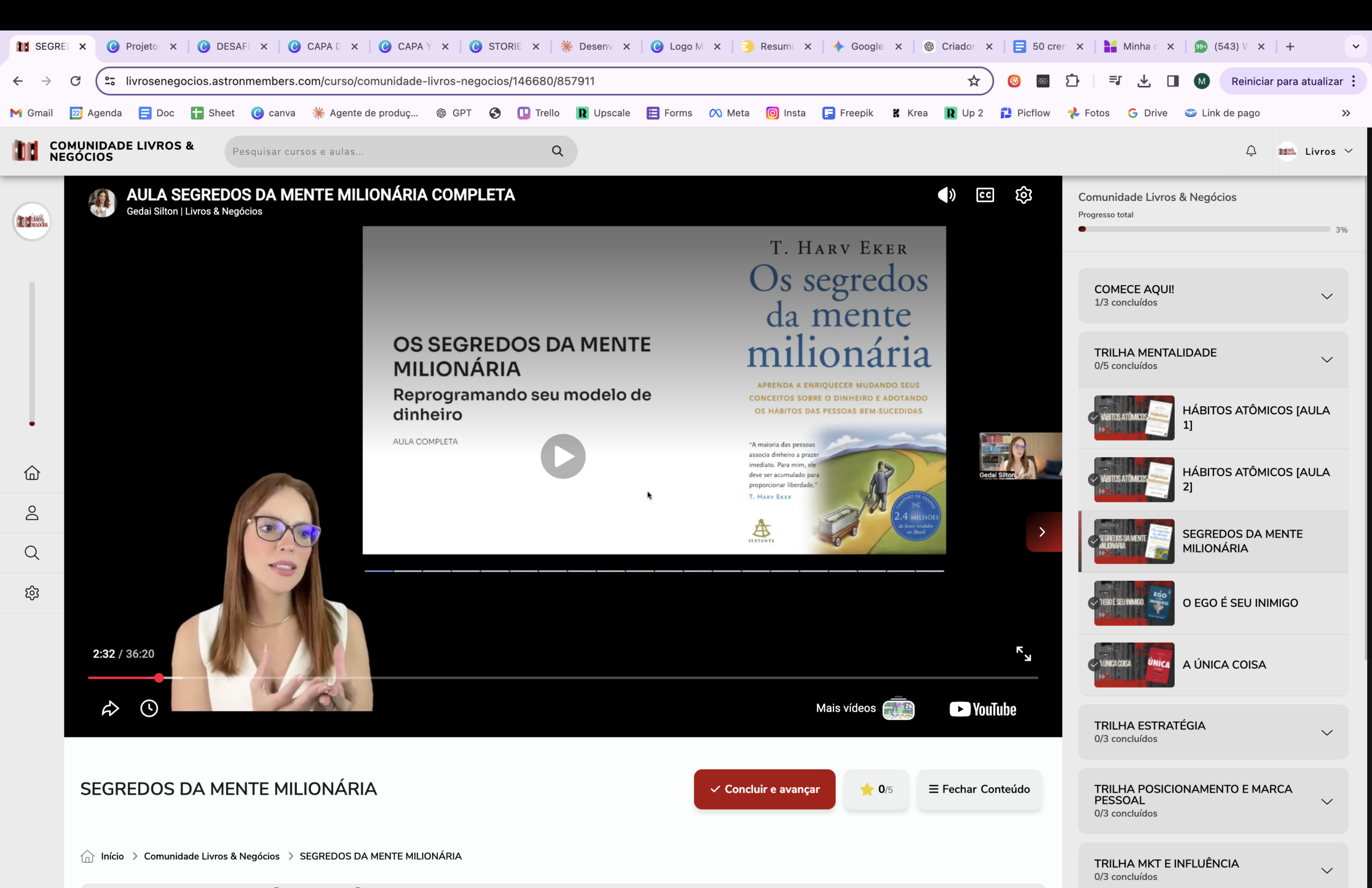1372x888 pixels.
Task: Enter fullscreen with the expand arrows icon
Action: tap(1023, 653)
